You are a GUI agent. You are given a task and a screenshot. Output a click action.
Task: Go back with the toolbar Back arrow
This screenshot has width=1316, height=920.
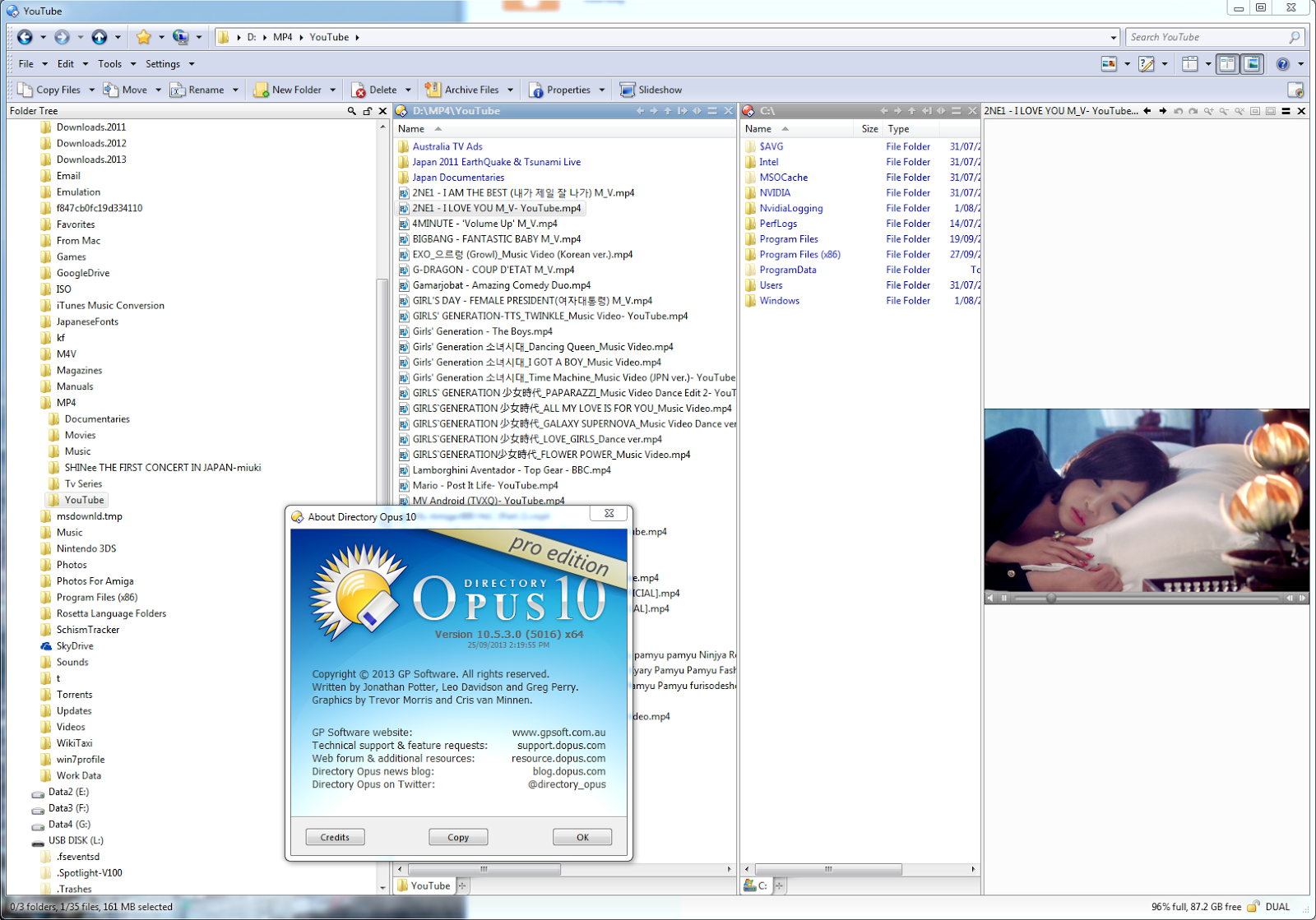point(25,37)
